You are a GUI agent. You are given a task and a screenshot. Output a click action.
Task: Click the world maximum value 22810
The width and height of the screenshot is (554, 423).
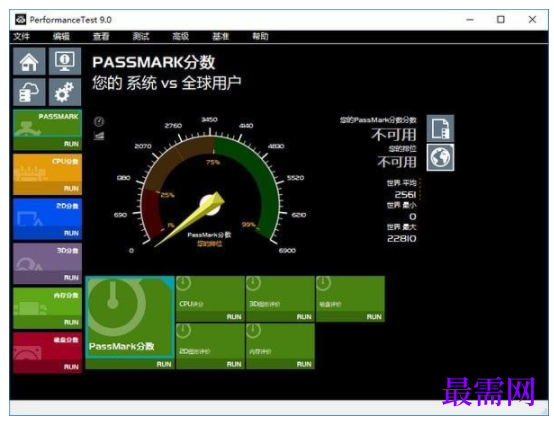click(x=402, y=239)
